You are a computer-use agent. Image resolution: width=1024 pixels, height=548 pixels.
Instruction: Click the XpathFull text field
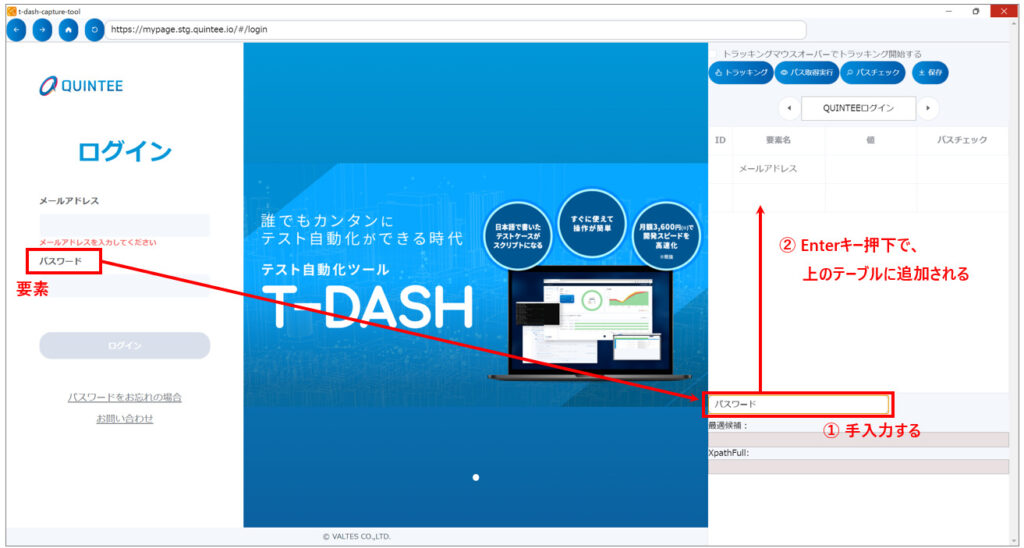coord(858,466)
